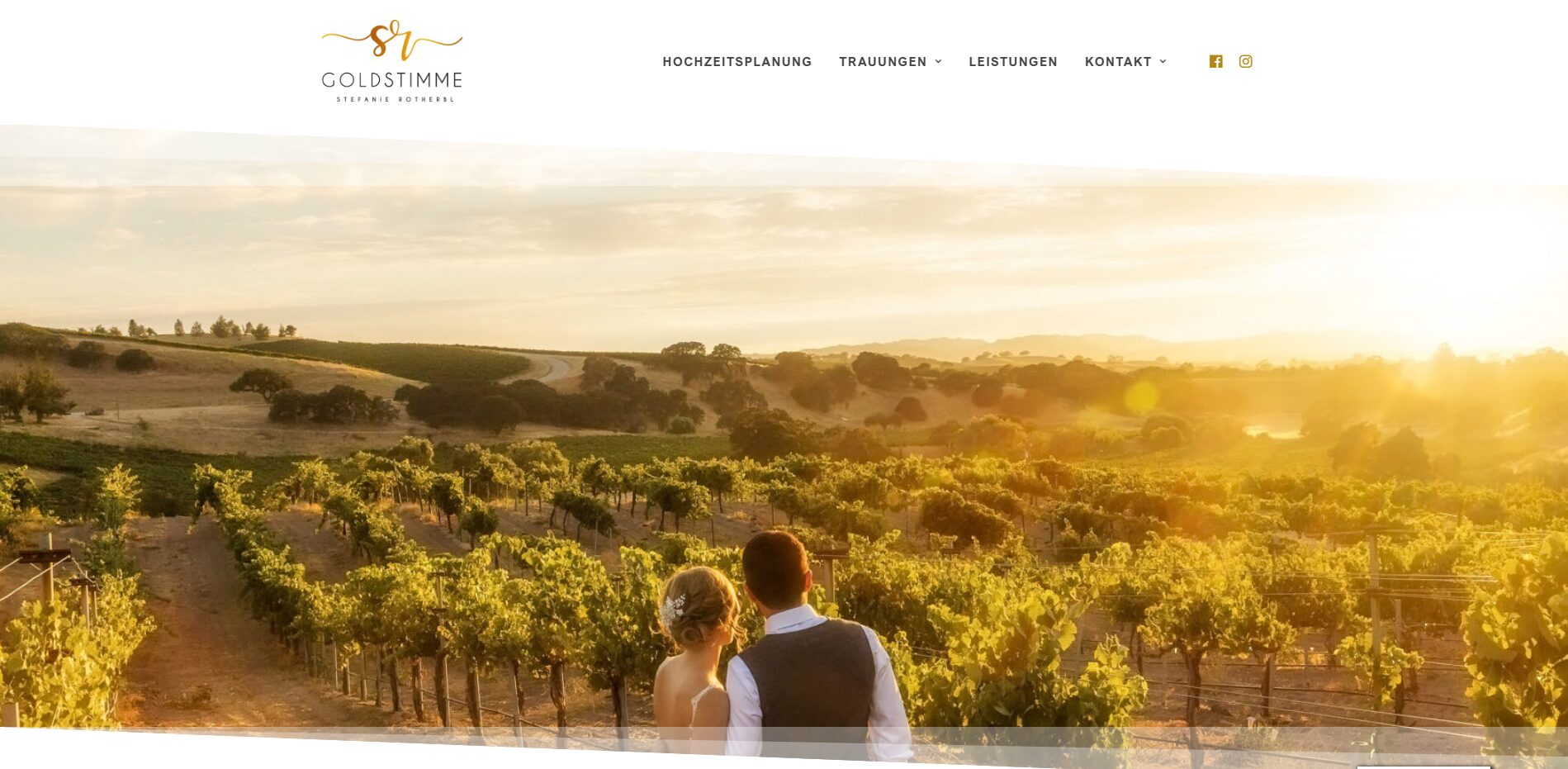The height and width of the screenshot is (769, 1568).
Task: Open the Hochzeitsplanung menu item
Action: pyautogui.click(x=737, y=62)
